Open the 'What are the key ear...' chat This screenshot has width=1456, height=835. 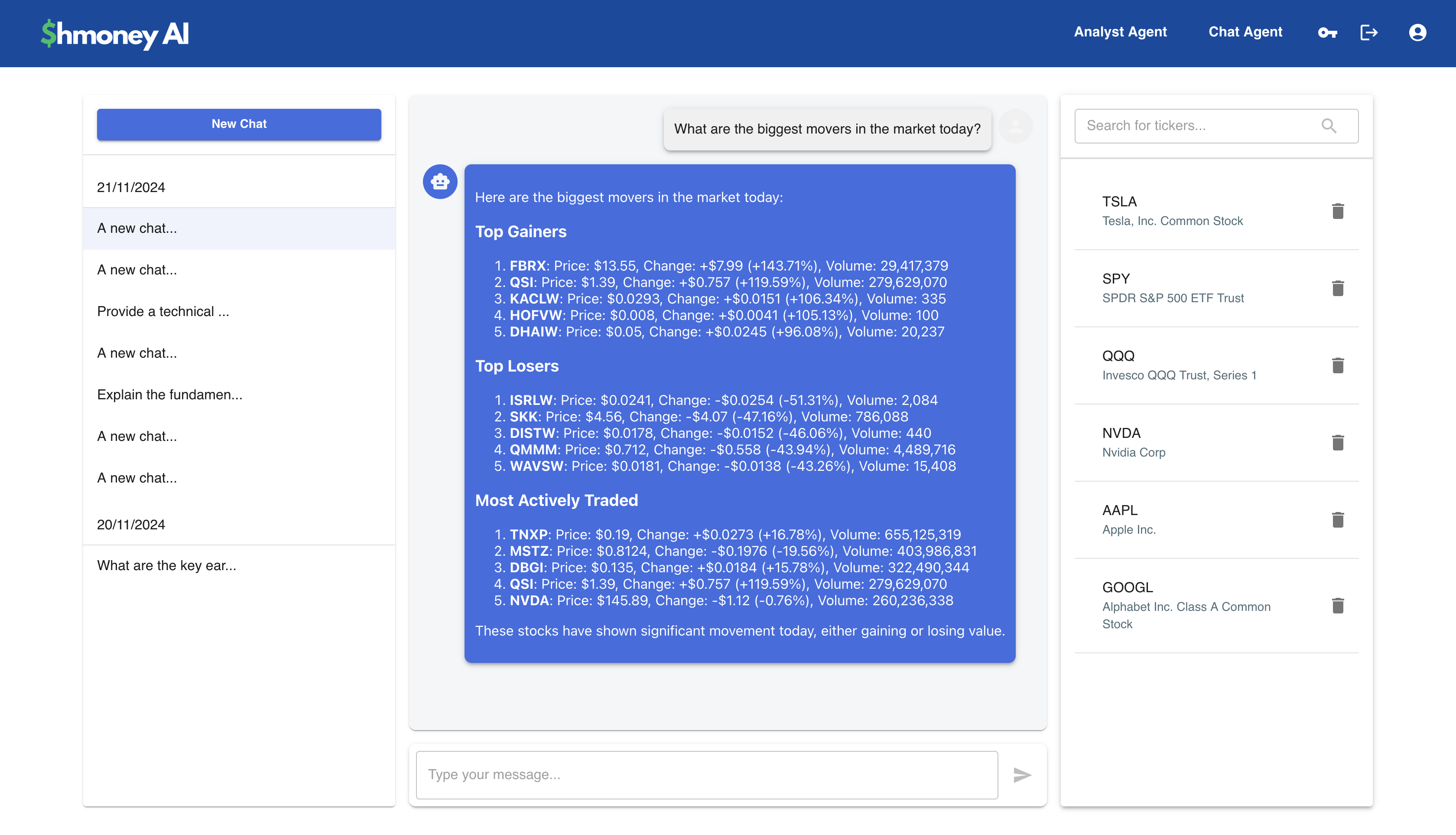(x=166, y=565)
